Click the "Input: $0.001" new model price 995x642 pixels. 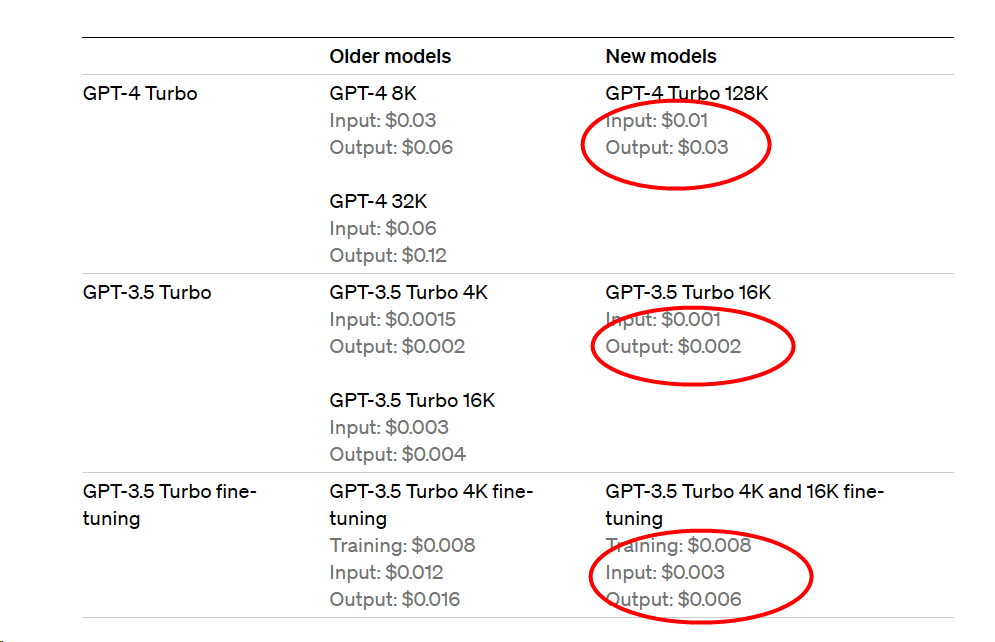(x=663, y=320)
